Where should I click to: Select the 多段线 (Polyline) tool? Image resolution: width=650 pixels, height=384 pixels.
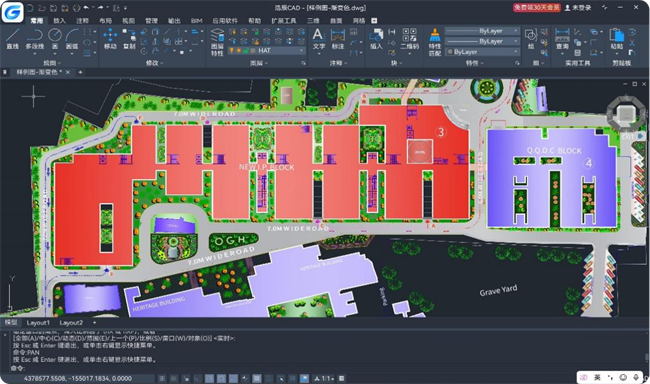pyautogui.click(x=34, y=39)
